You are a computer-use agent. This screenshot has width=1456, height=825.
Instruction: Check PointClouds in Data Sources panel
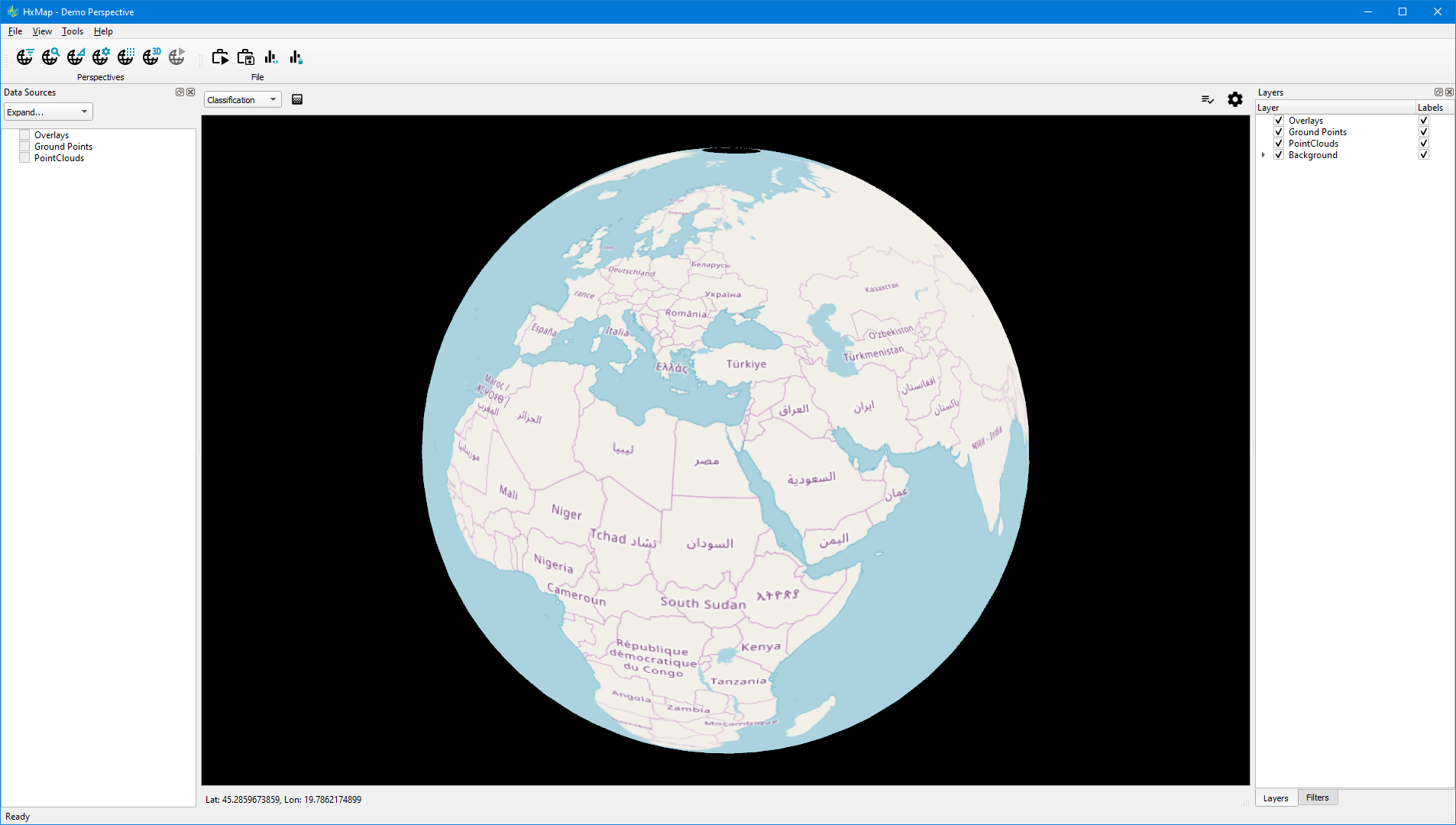[x=24, y=158]
